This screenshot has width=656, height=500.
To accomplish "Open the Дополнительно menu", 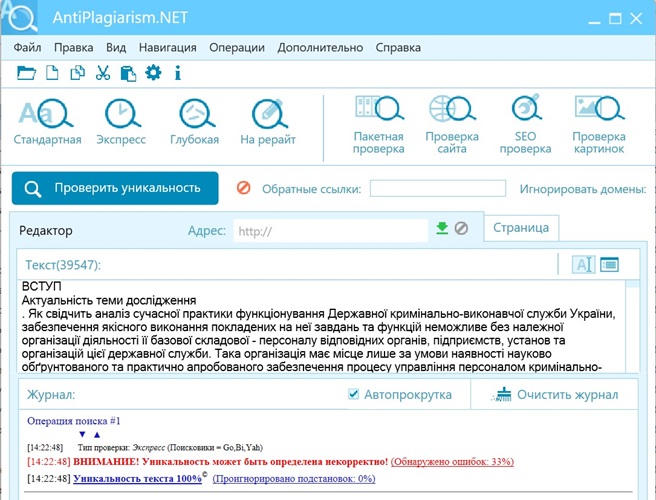I will [320, 48].
